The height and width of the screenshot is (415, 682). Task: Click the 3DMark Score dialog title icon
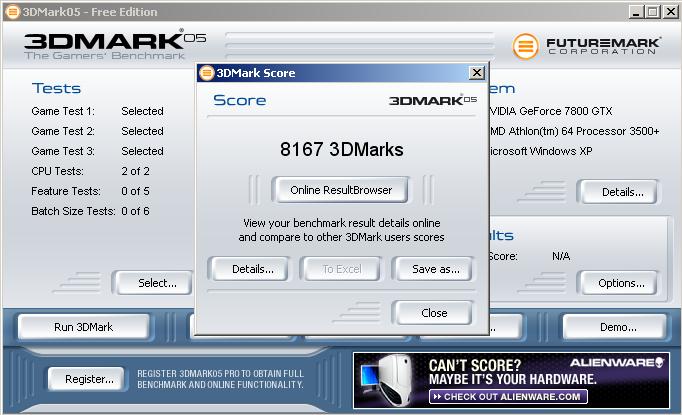pyautogui.click(x=206, y=73)
